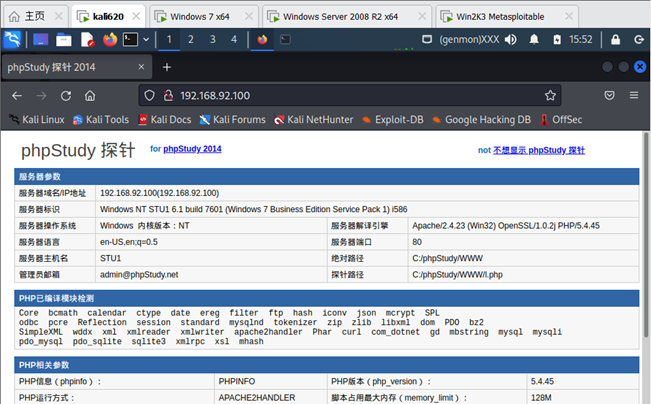Close the Win2K3 Metasploitable VM tab
The height and width of the screenshot is (404, 651).
coord(569,16)
